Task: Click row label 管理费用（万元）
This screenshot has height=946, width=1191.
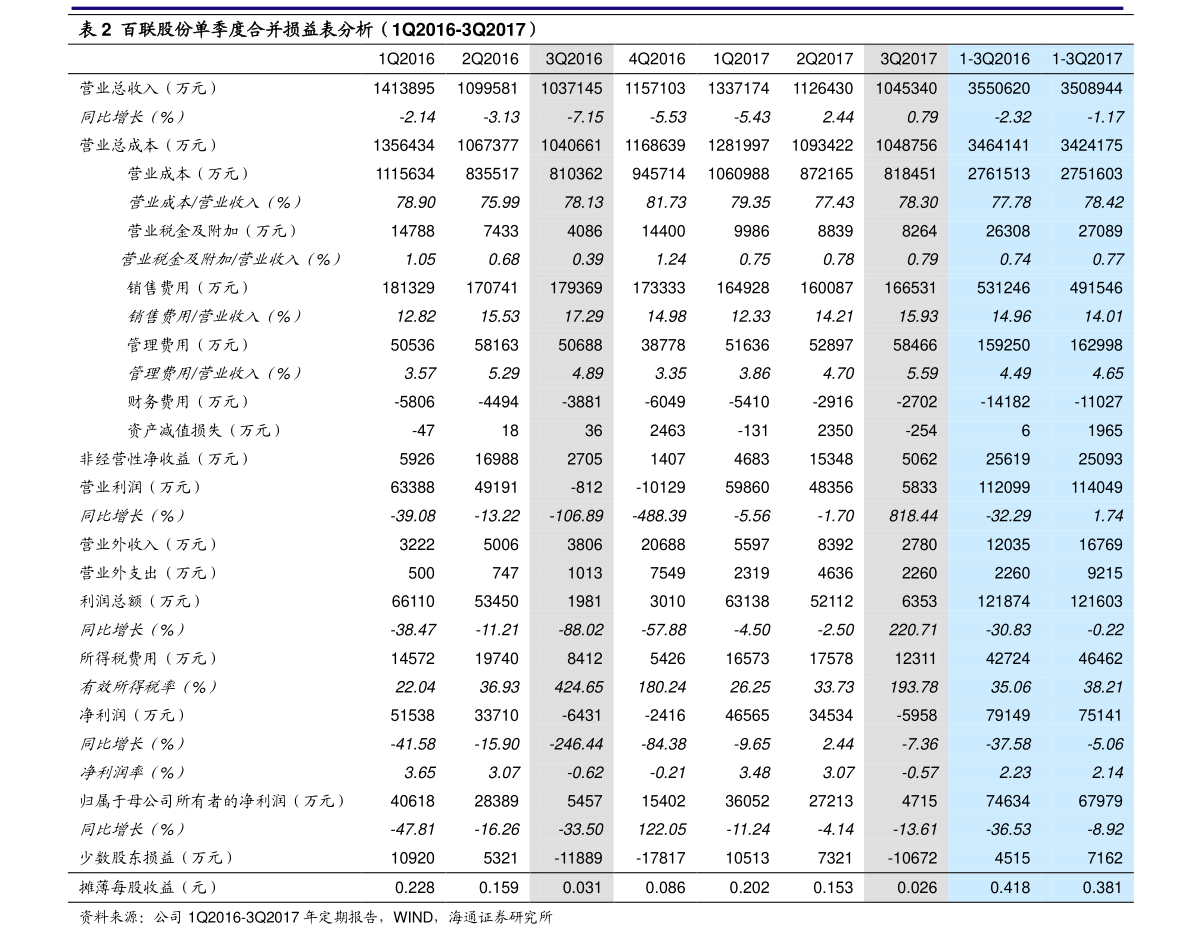Action: coord(188,345)
